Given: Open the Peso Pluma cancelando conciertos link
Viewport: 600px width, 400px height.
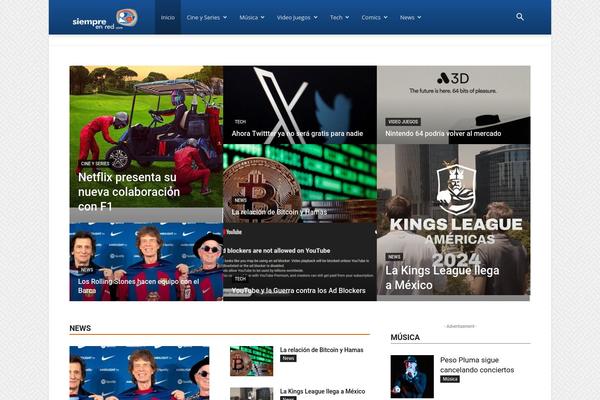Looking at the screenshot, I should 477,365.
